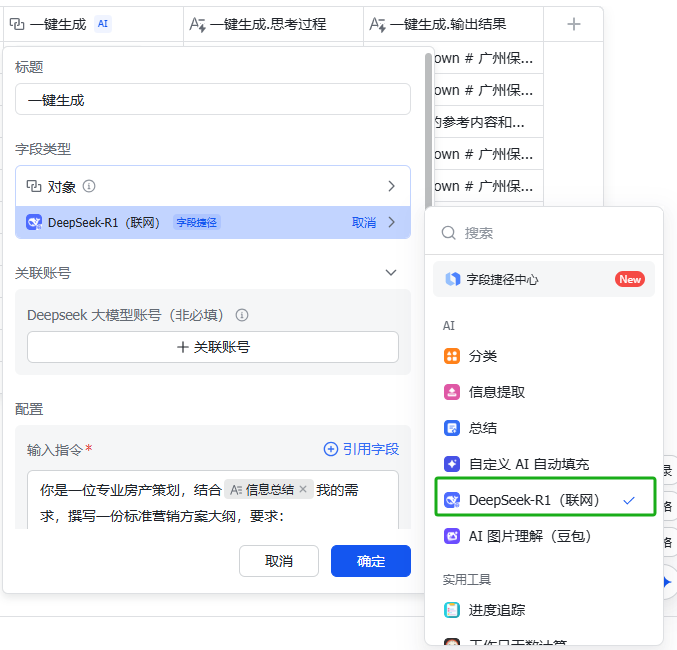Click the 字段捷径中心 icon
677x650 pixels.
click(452, 279)
